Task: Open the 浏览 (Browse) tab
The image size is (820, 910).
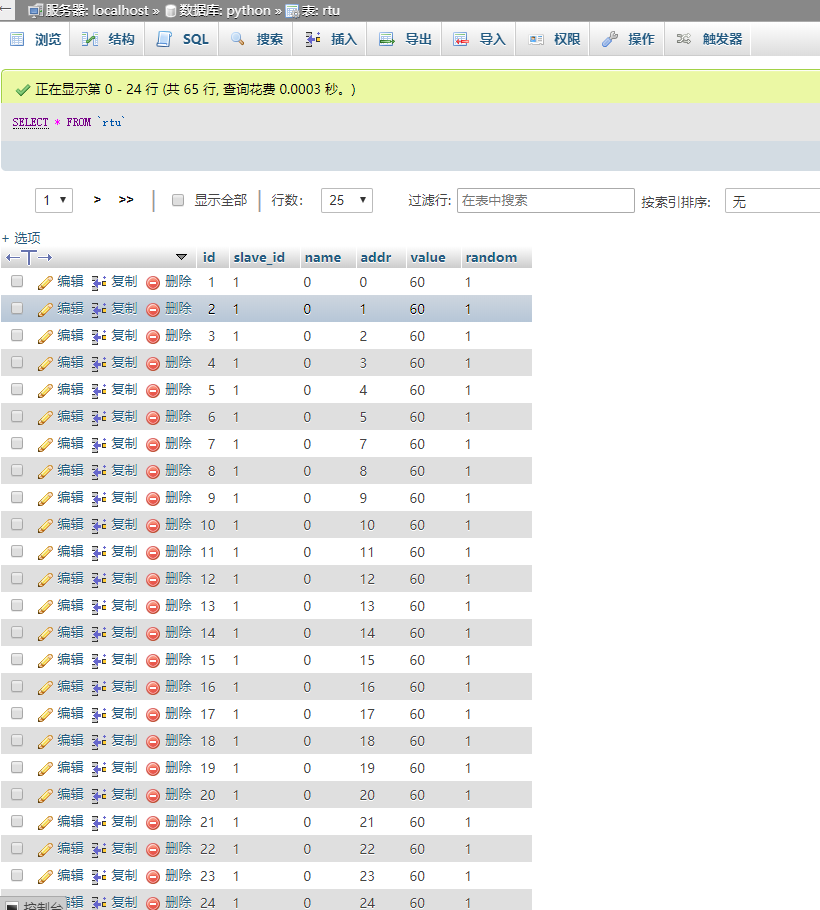Action: click(35, 39)
